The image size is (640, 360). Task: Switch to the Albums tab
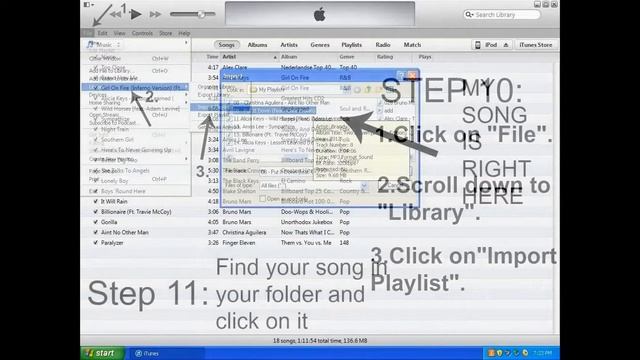click(x=257, y=45)
